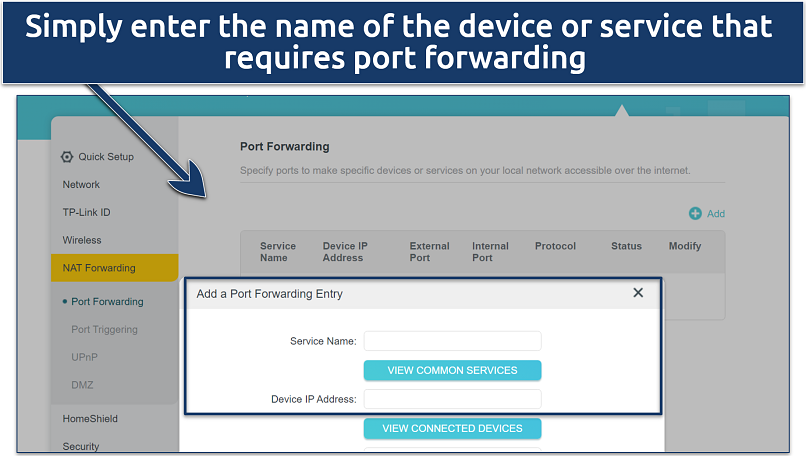Screen dimensions: 806x456
Task: Open the Network menu section
Action: pos(81,184)
